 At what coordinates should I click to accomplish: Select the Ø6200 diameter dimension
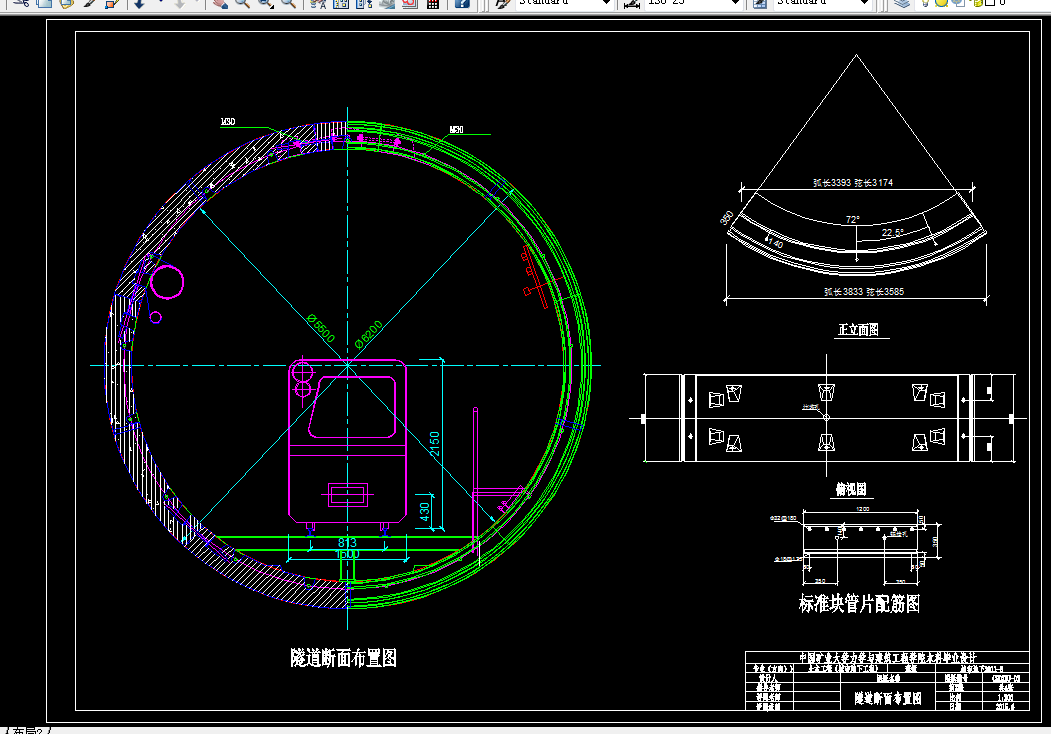coord(369,334)
